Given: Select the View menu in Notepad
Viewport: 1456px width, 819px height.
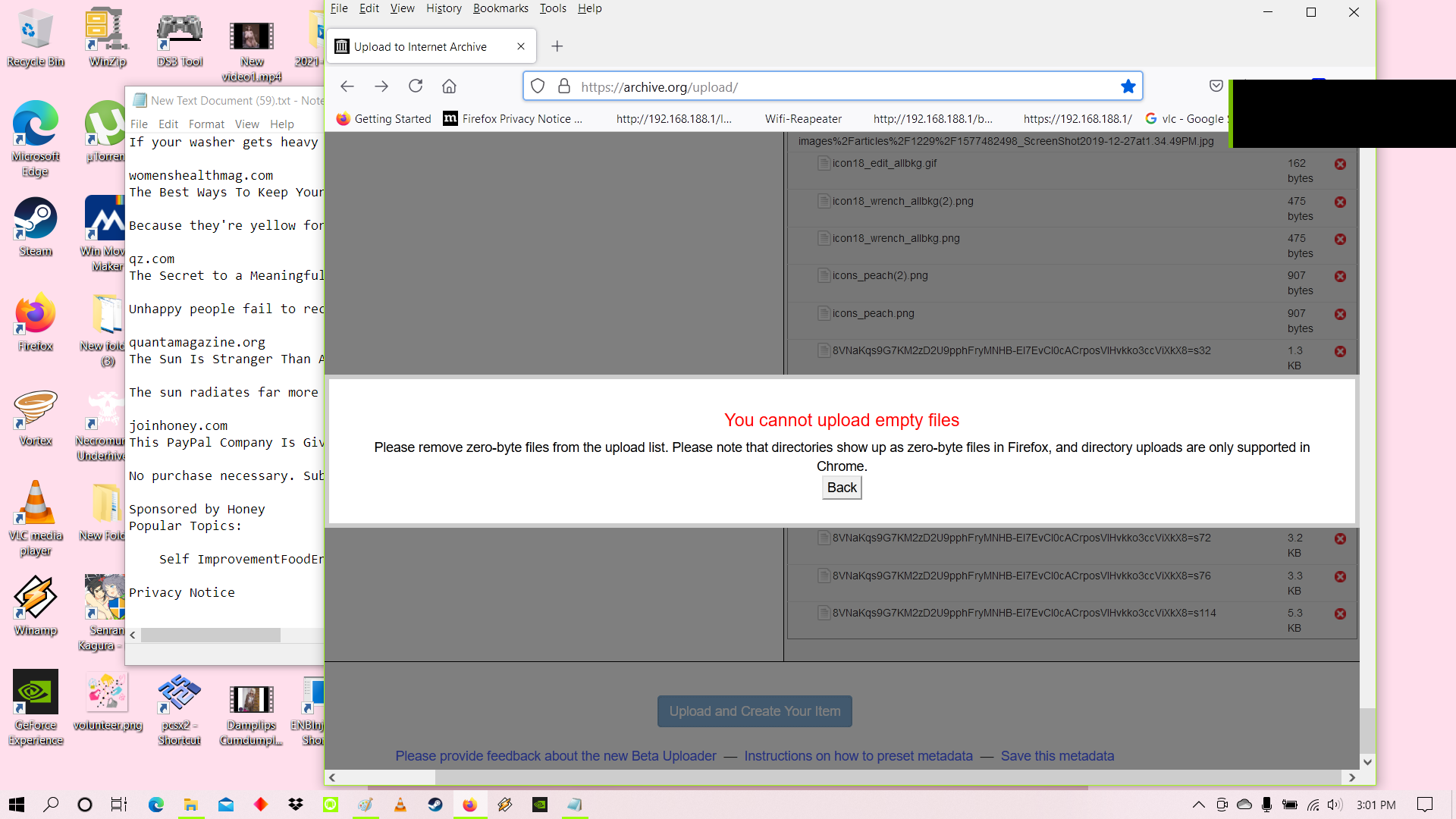Looking at the screenshot, I should pyautogui.click(x=245, y=123).
